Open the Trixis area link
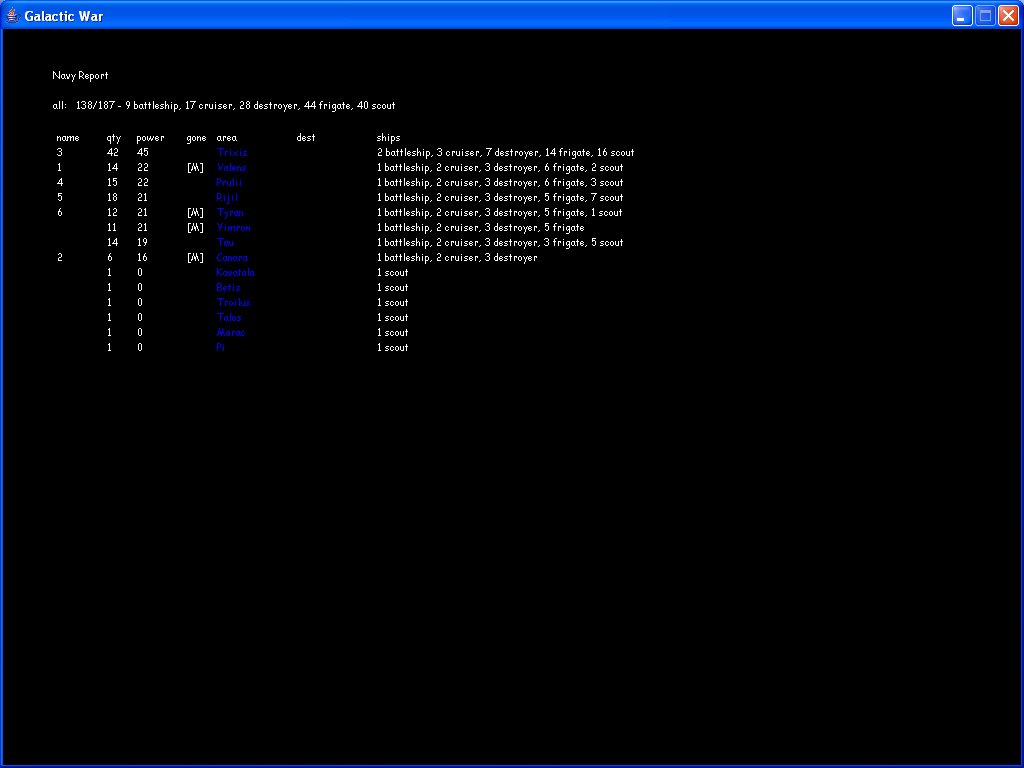Screen dimensions: 1024x768 click(232, 153)
